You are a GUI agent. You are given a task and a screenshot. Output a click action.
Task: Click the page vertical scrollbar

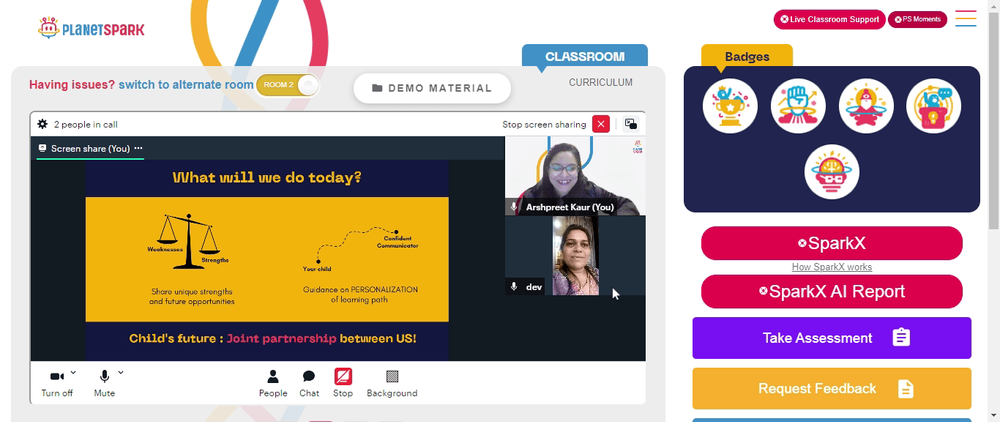994,120
